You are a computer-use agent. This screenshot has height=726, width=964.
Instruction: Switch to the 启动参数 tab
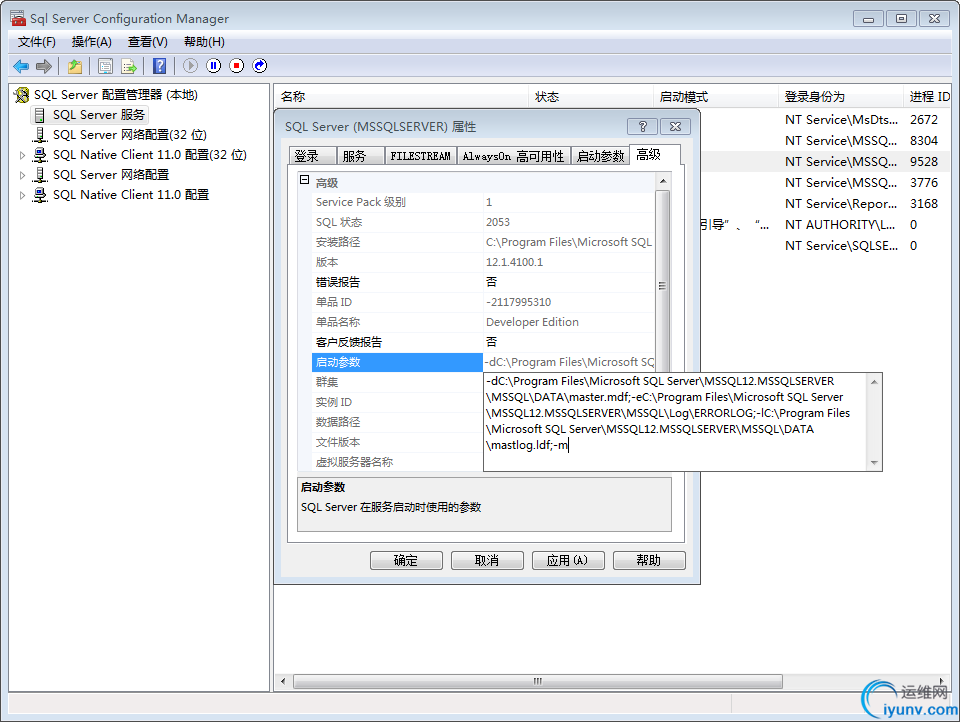(x=601, y=156)
